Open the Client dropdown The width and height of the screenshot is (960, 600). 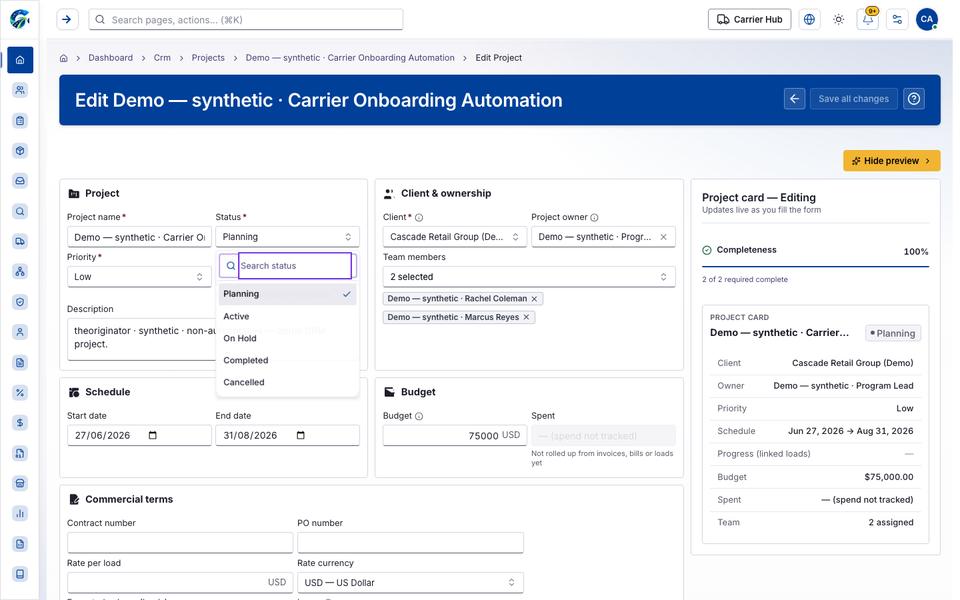point(455,237)
